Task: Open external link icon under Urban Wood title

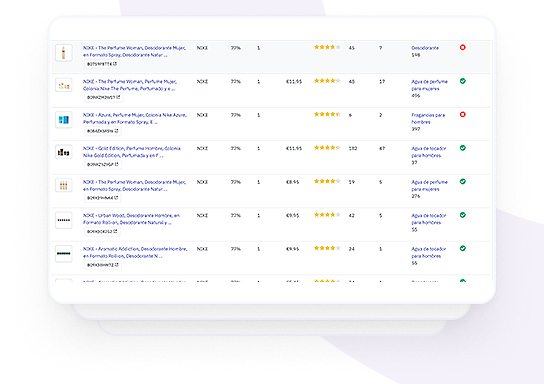Action: pyautogui.click(x=116, y=231)
